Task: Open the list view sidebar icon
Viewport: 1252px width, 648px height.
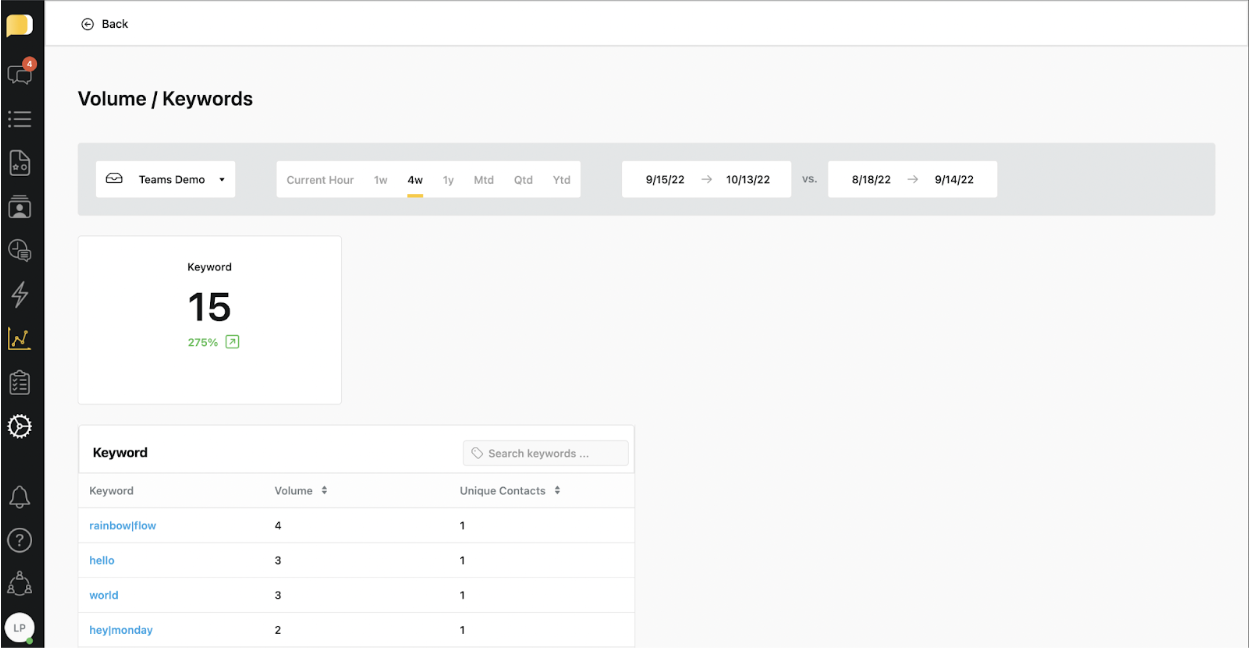Action: click(20, 119)
